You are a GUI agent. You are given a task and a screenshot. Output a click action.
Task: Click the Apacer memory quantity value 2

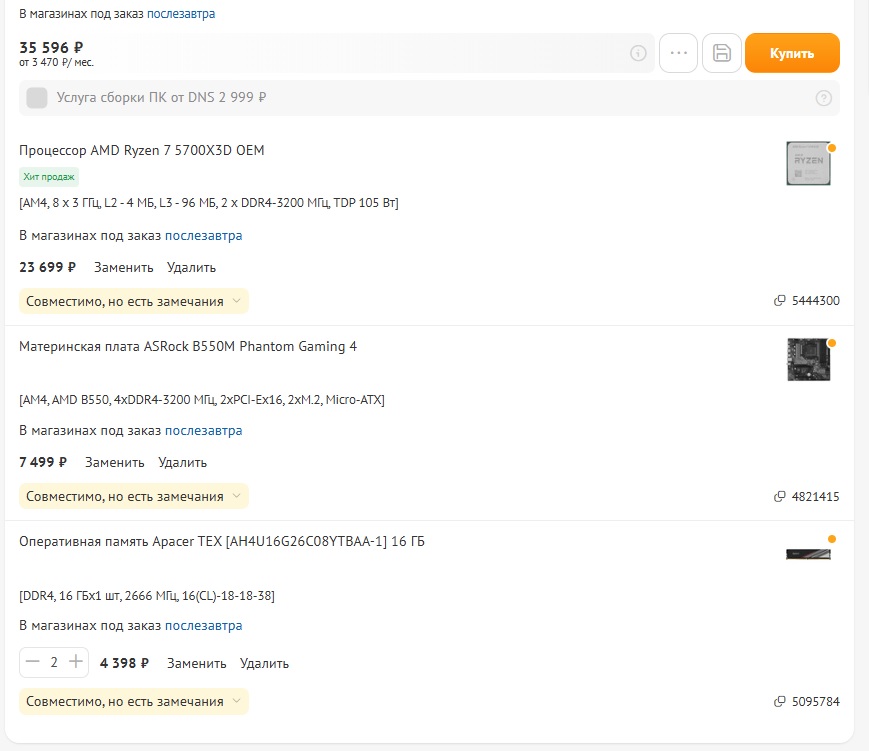tap(54, 662)
